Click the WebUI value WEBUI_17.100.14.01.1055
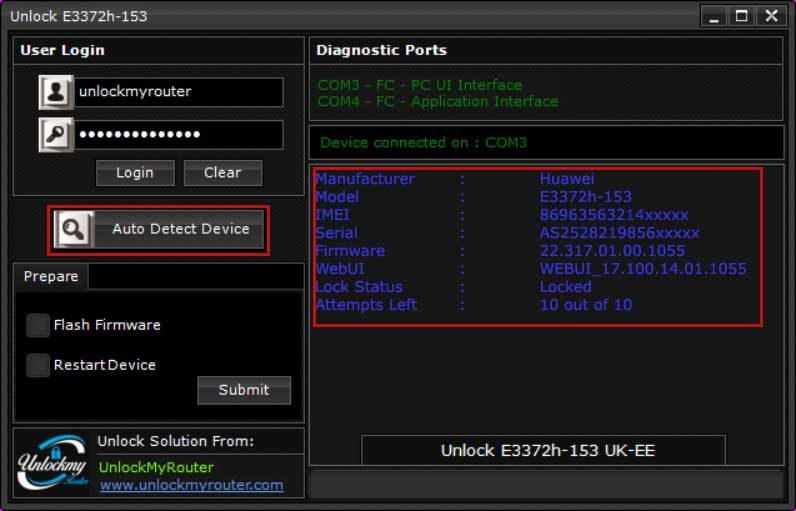 pyautogui.click(x=643, y=269)
